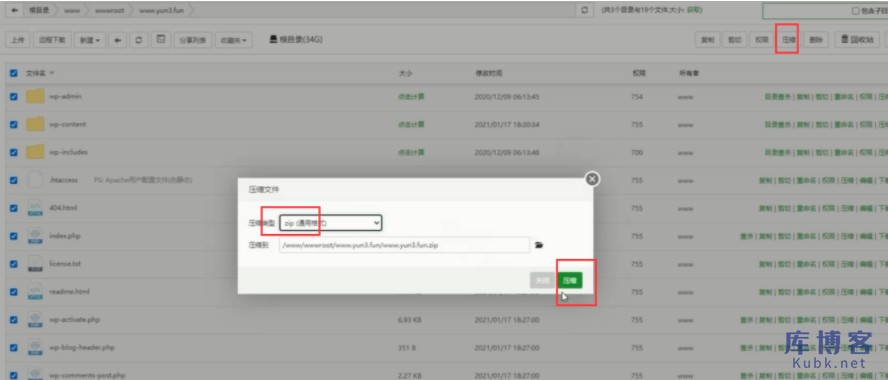Click the 上传 upload button
888x380 pixels.
pyautogui.click(x=18, y=40)
